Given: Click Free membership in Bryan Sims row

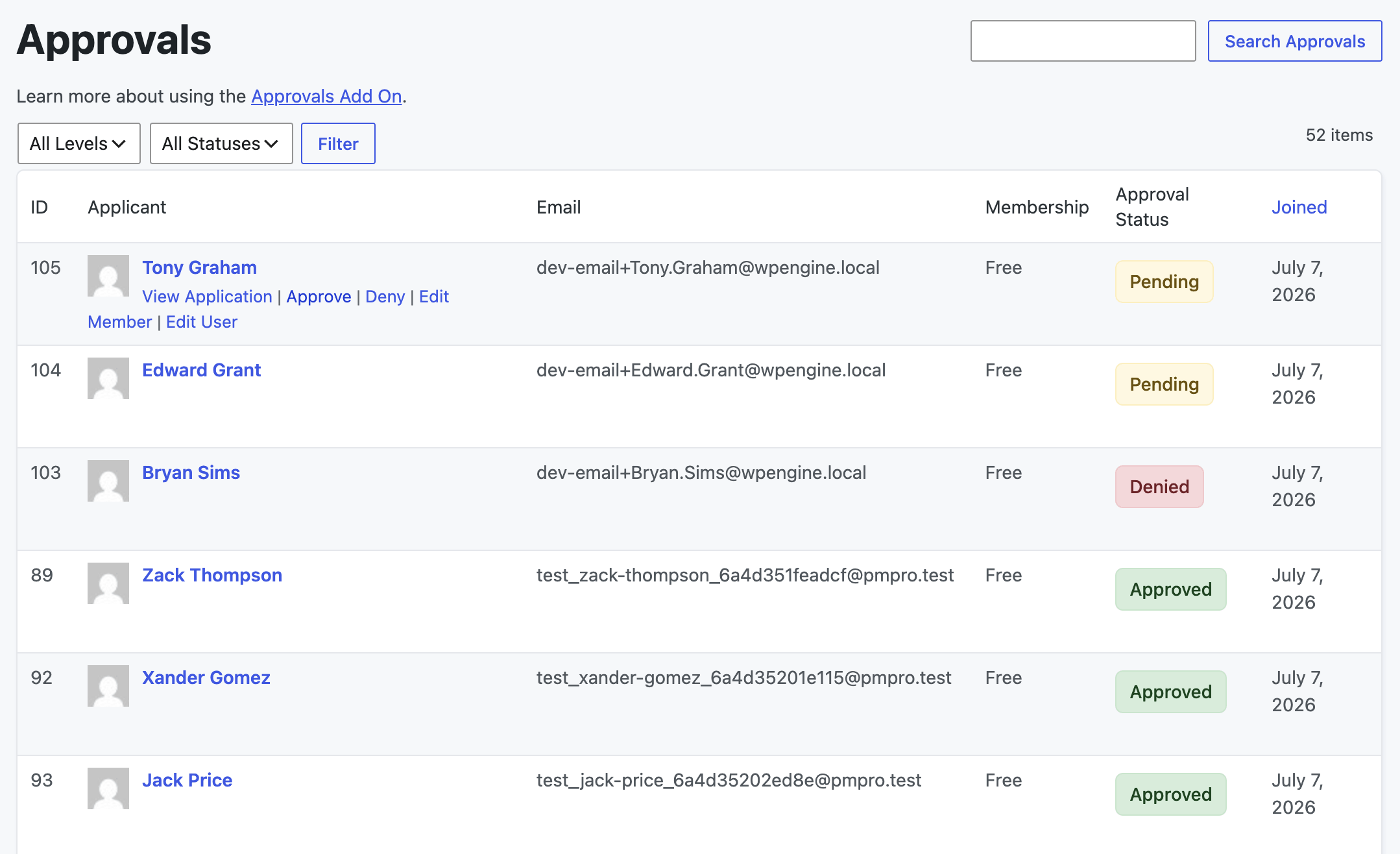Looking at the screenshot, I should click(1004, 472).
